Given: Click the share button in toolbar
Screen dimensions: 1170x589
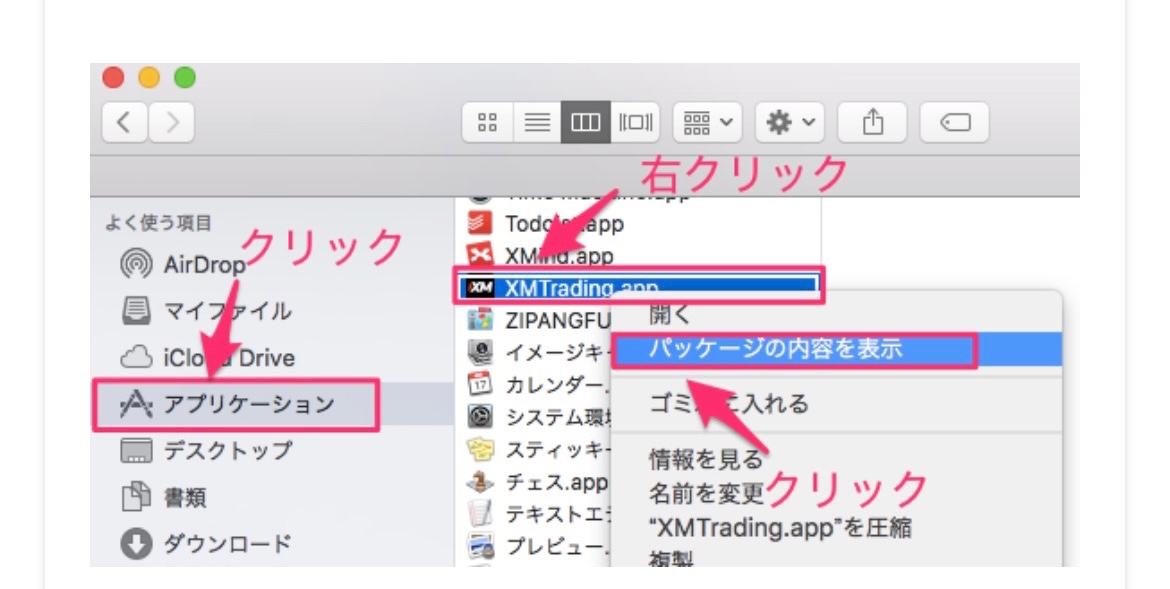Looking at the screenshot, I should click(x=872, y=122).
